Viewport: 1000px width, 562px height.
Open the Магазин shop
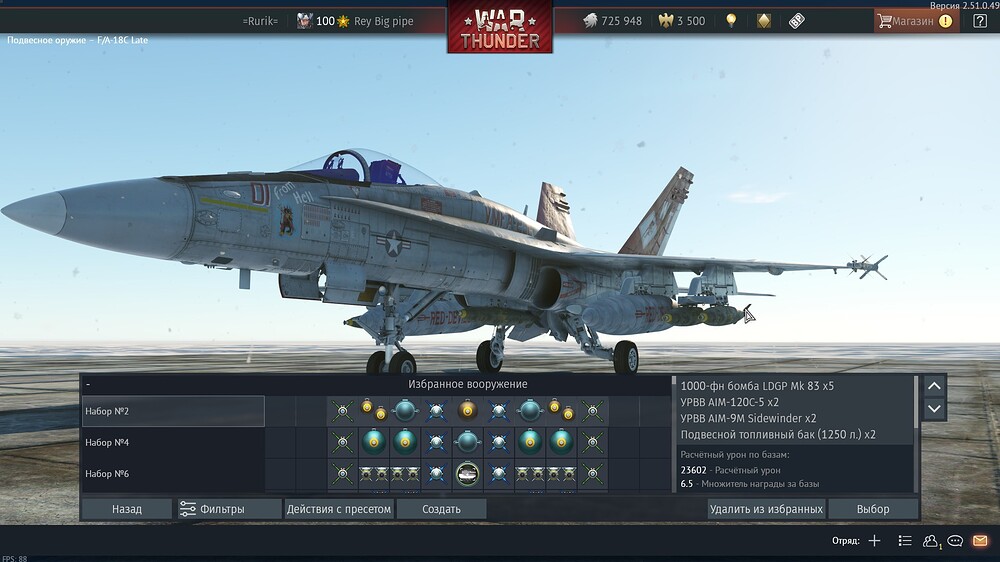tap(913, 21)
